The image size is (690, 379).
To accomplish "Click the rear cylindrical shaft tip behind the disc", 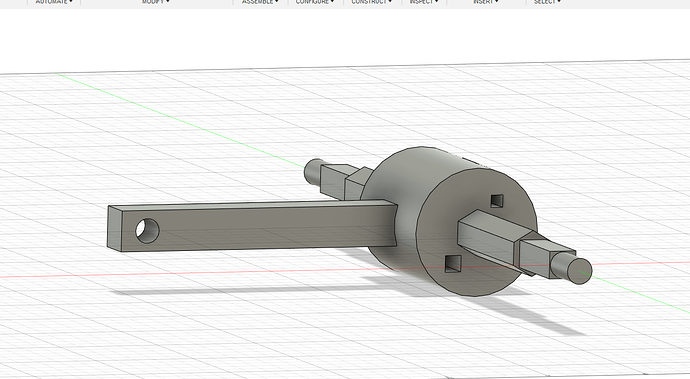I will pos(313,172).
